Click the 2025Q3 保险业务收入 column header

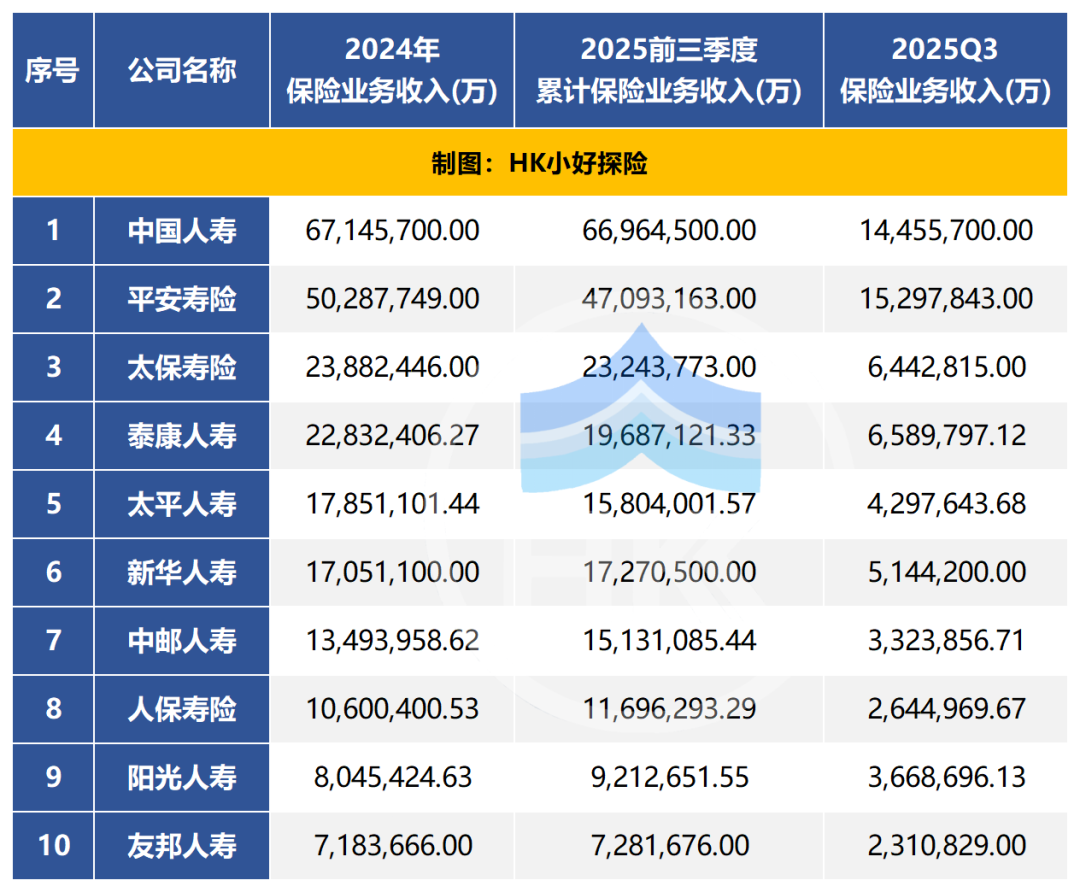tap(945, 71)
